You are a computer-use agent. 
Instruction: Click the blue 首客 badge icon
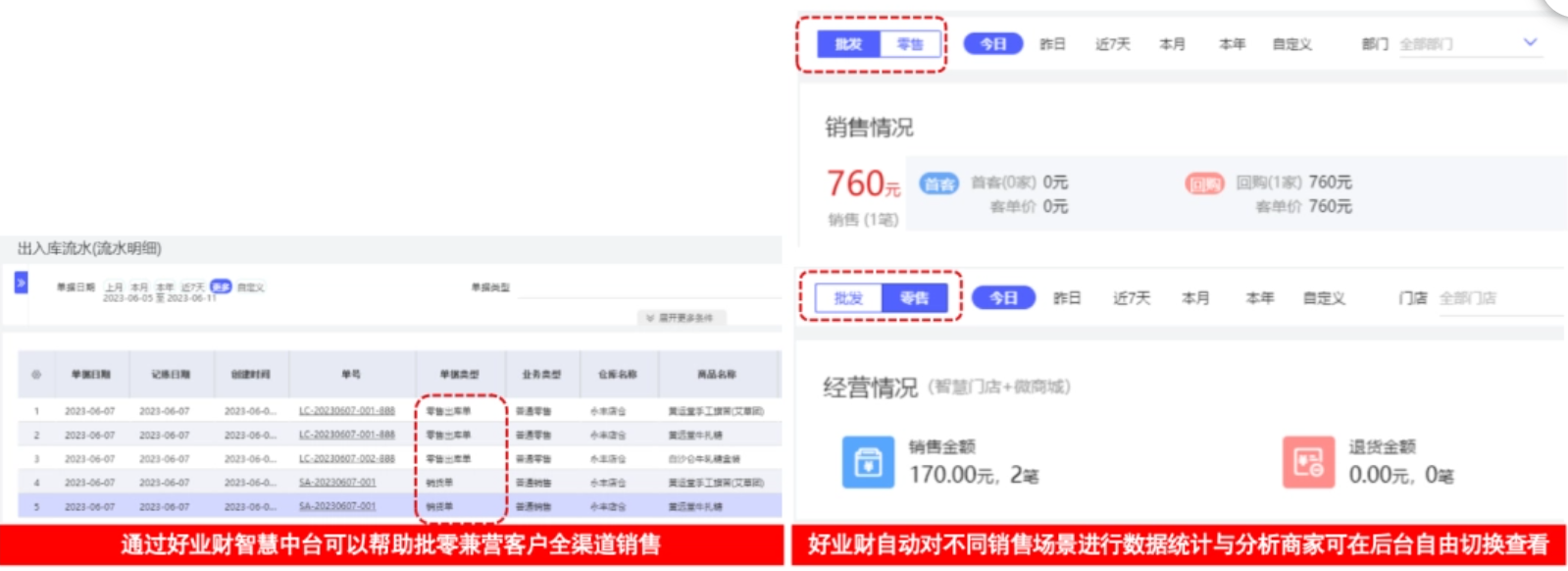click(938, 183)
